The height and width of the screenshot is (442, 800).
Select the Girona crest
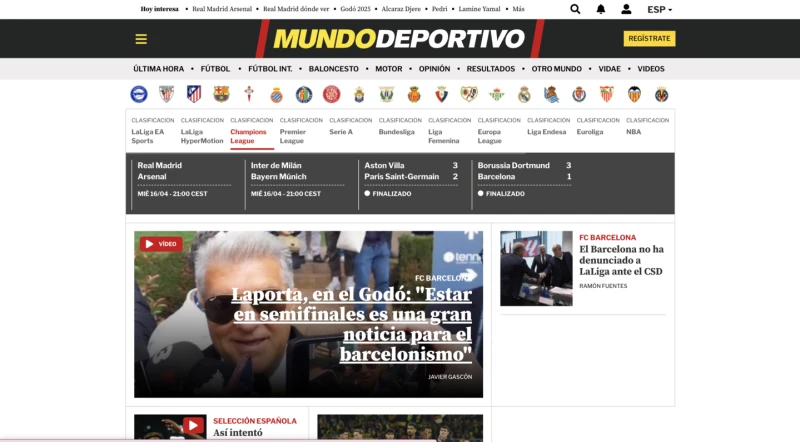tap(332, 94)
